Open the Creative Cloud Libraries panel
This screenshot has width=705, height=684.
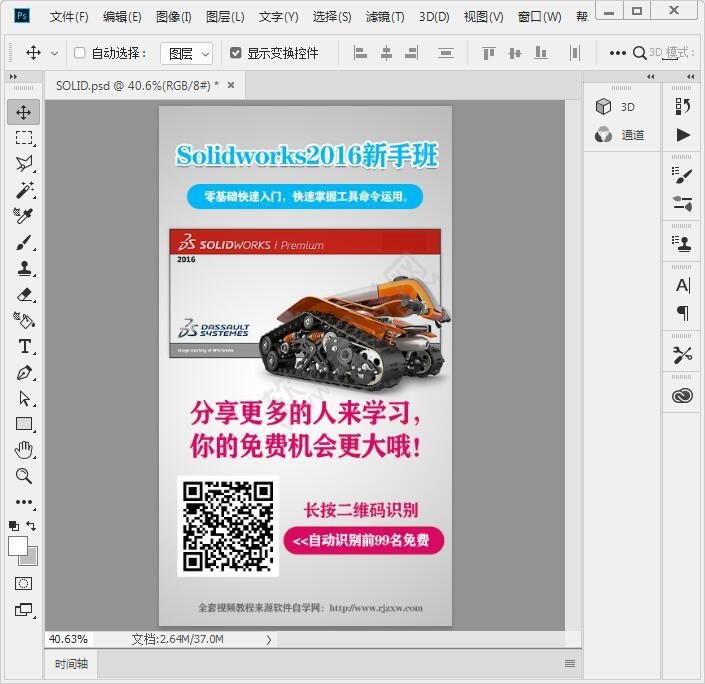(x=683, y=396)
